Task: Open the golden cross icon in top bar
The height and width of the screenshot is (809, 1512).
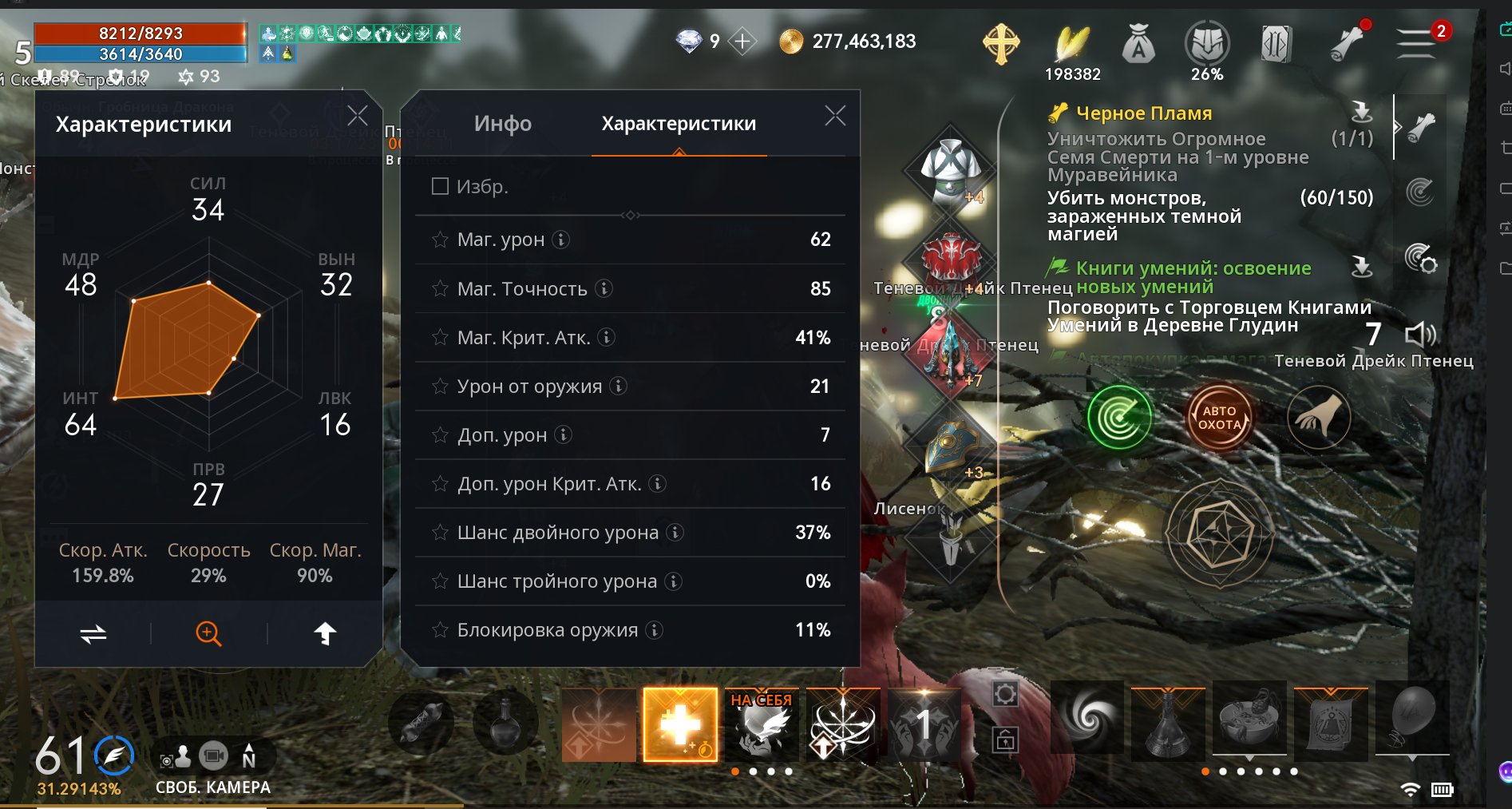Action: coord(1000,44)
